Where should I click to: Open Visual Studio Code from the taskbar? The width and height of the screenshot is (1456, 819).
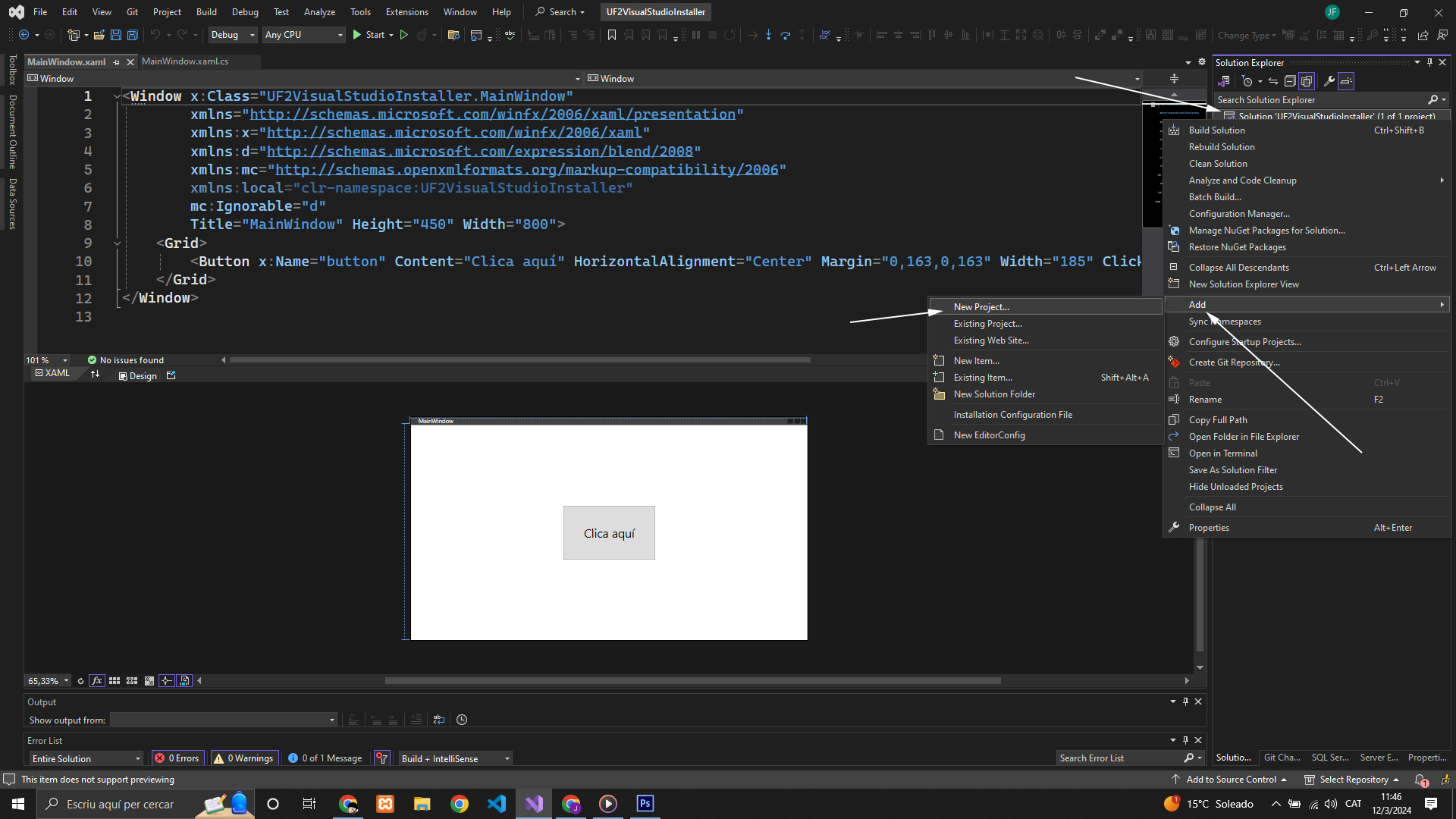(x=497, y=804)
